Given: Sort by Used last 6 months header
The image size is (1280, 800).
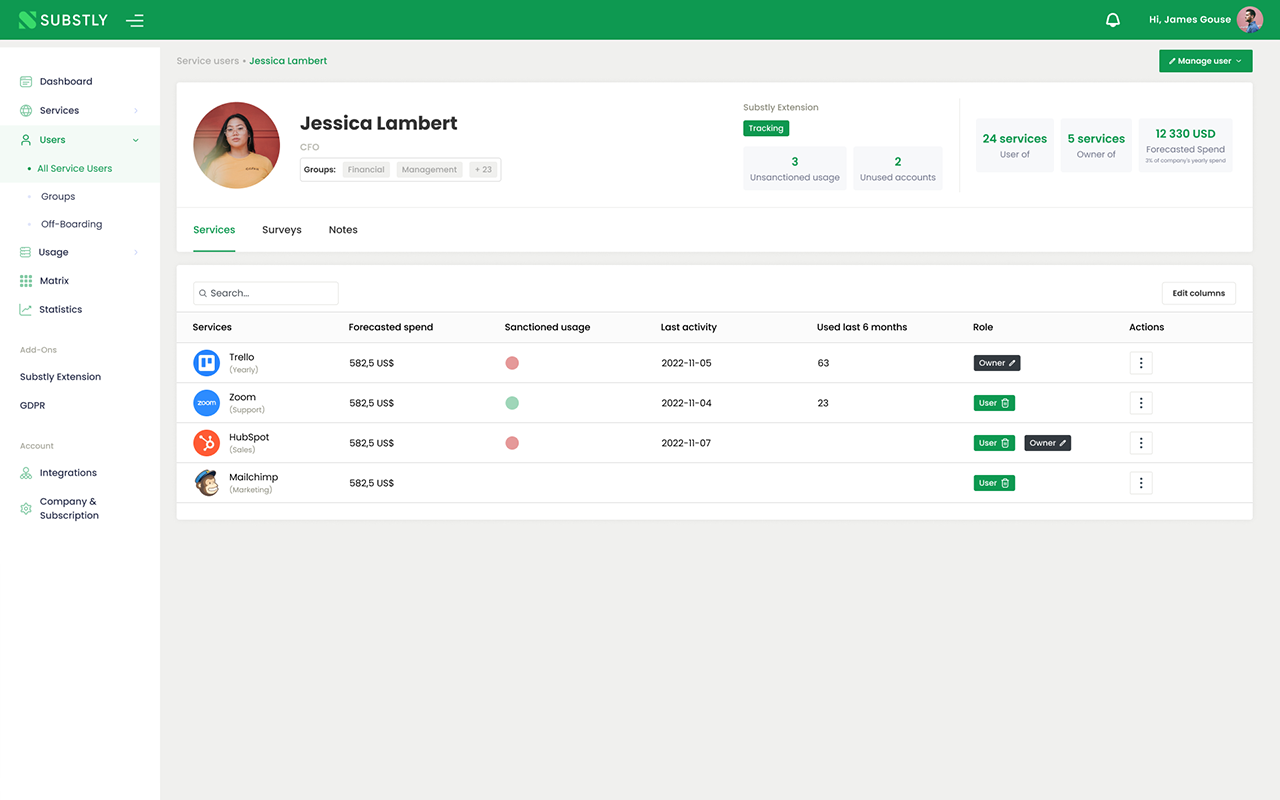Looking at the screenshot, I should click(x=862, y=327).
